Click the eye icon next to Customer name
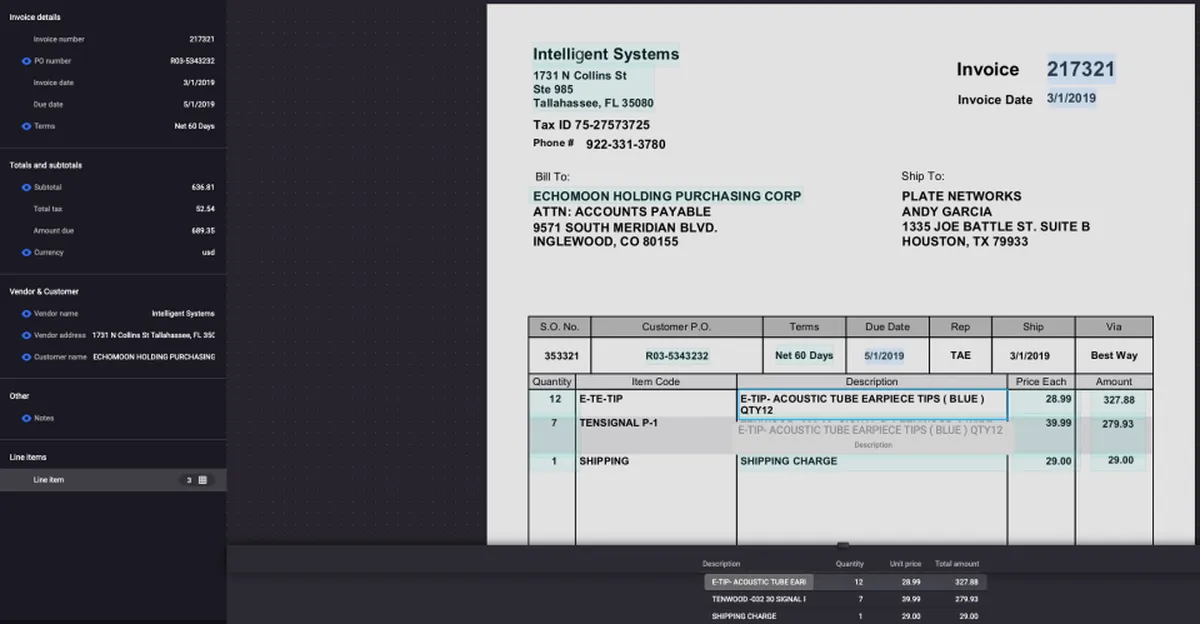1200x624 pixels. (26, 357)
